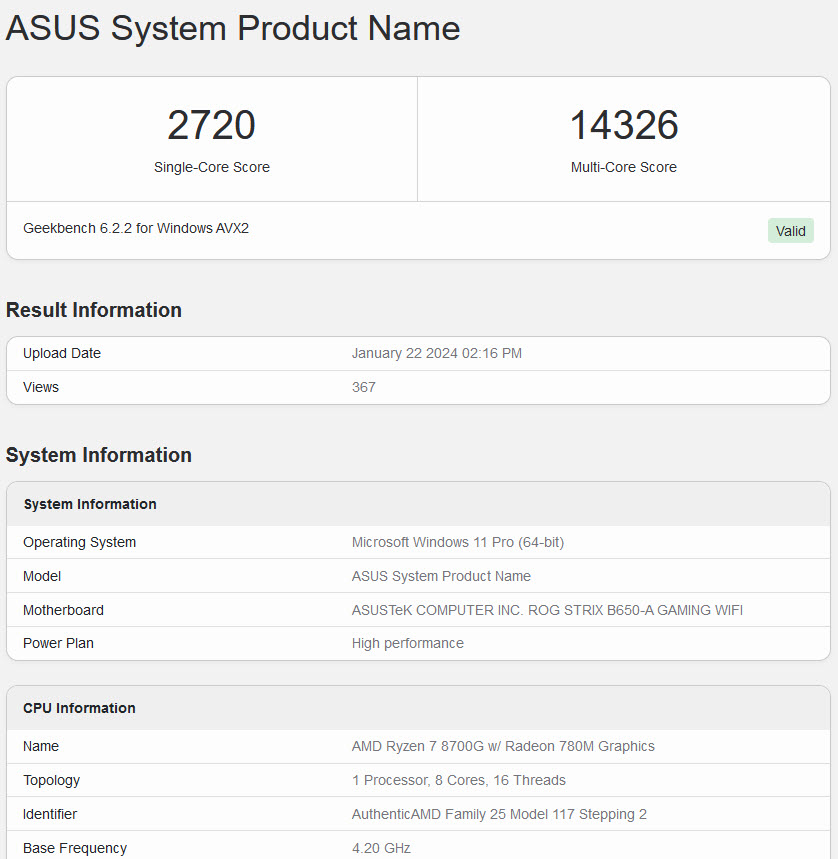Click the AuthenticAMD Identifier value
This screenshot has width=838, height=859.
pyautogui.click(x=498, y=814)
